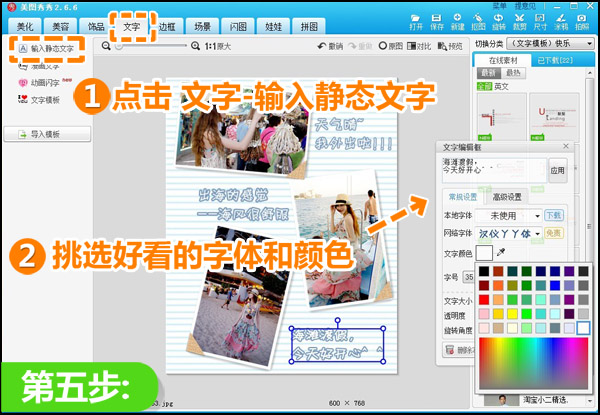Open the 网络字体 web font dropdown

pyautogui.click(x=536, y=233)
